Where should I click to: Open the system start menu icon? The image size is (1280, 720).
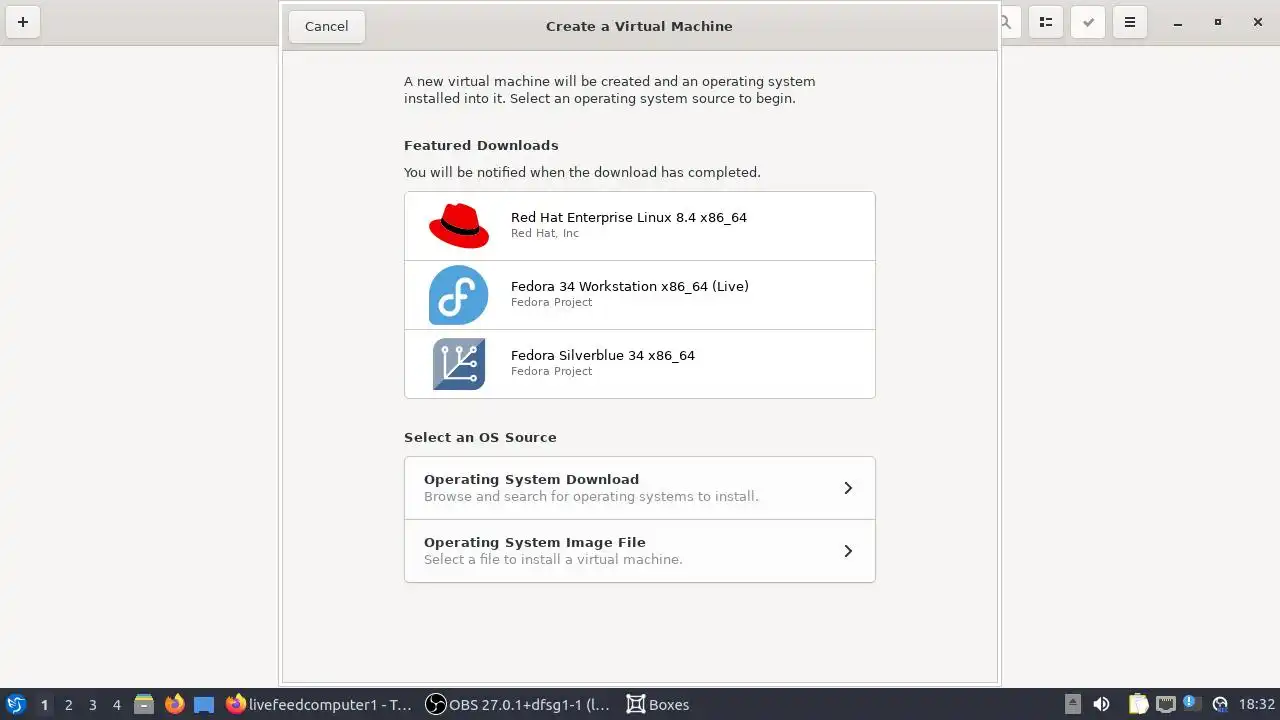(x=16, y=704)
